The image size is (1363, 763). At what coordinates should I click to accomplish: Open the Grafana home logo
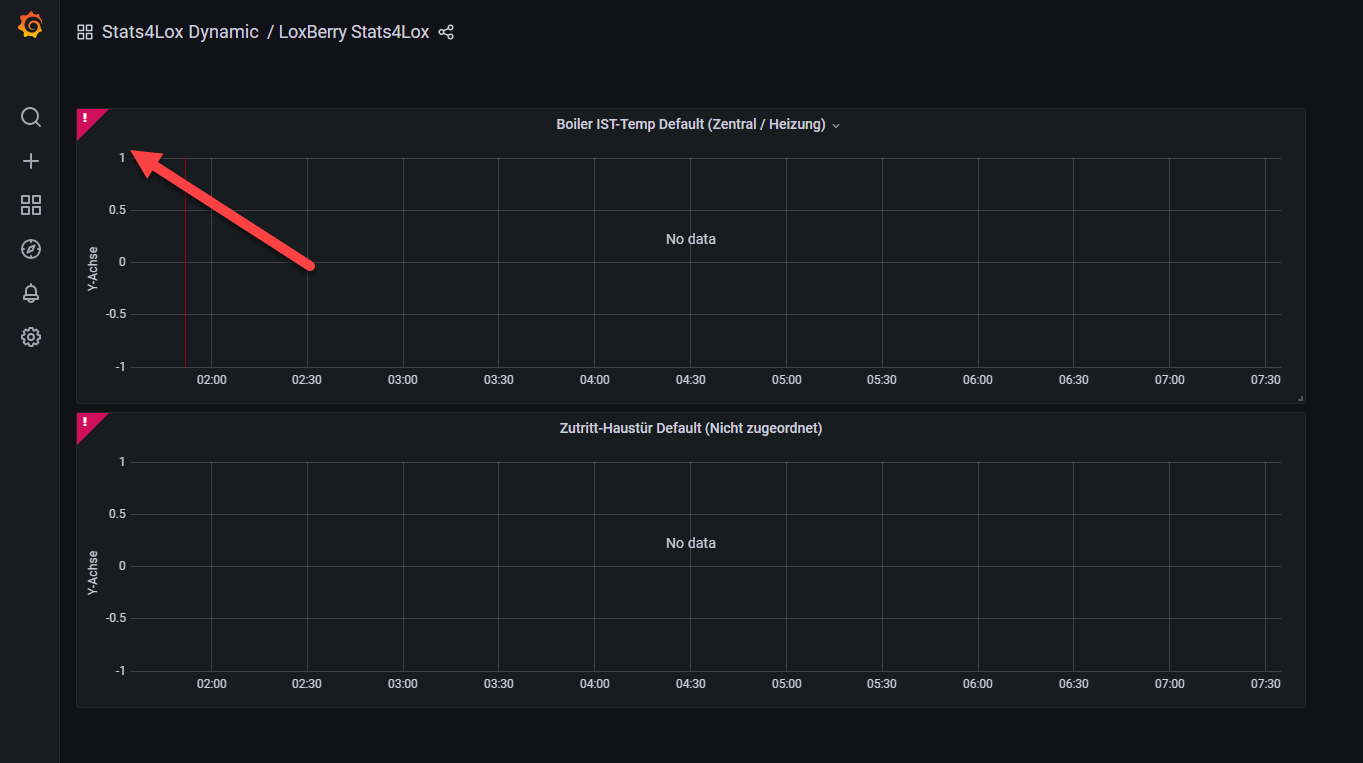click(x=31, y=26)
